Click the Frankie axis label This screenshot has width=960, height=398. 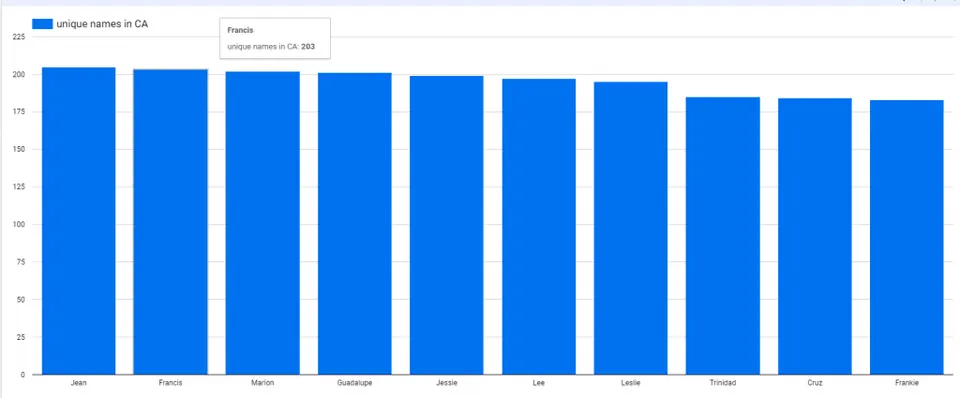(907, 383)
